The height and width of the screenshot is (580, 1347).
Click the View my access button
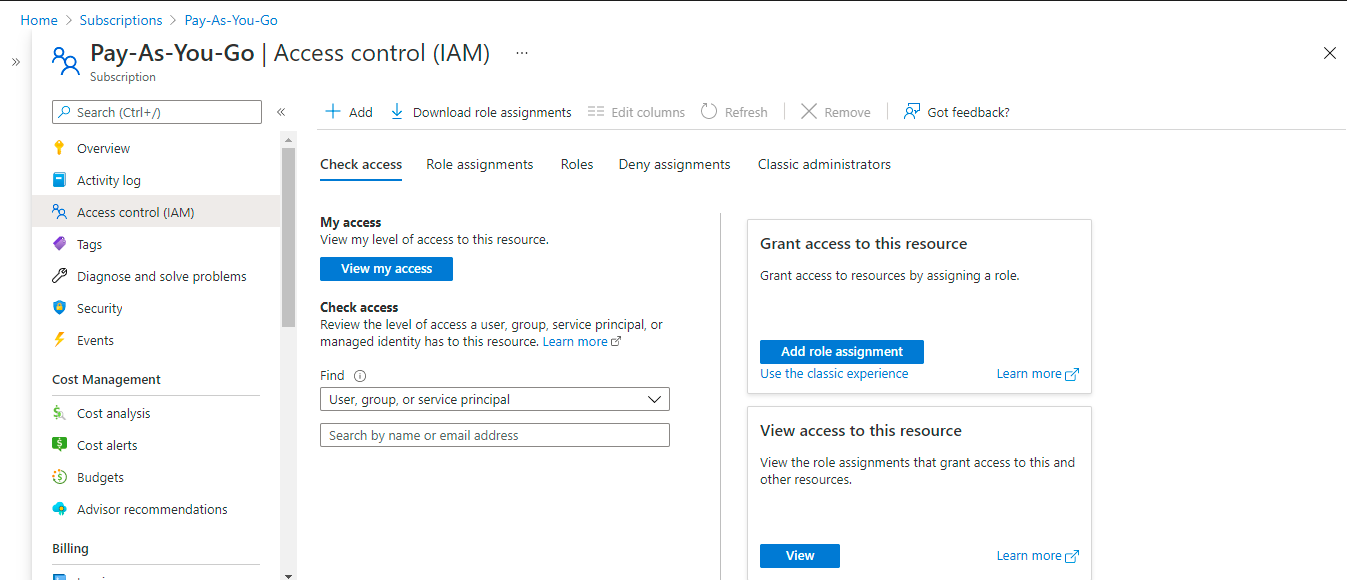tap(386, 269)
